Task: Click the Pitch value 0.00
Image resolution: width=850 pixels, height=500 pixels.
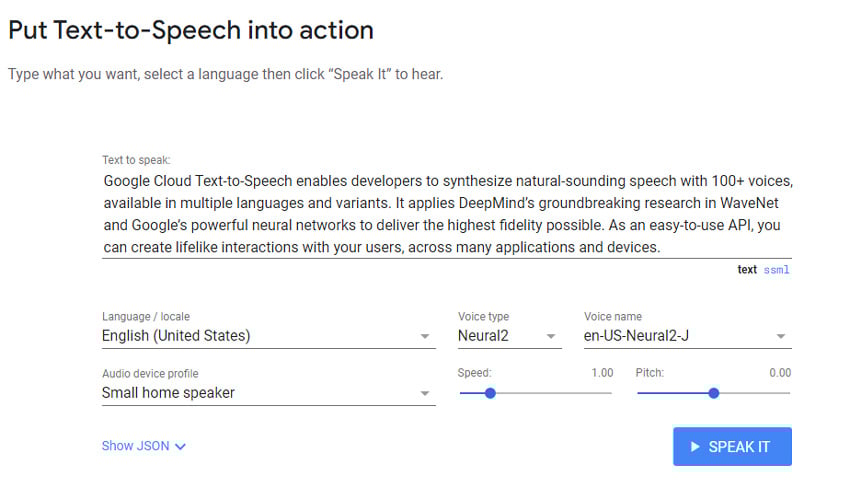Action: click(780, 373)
